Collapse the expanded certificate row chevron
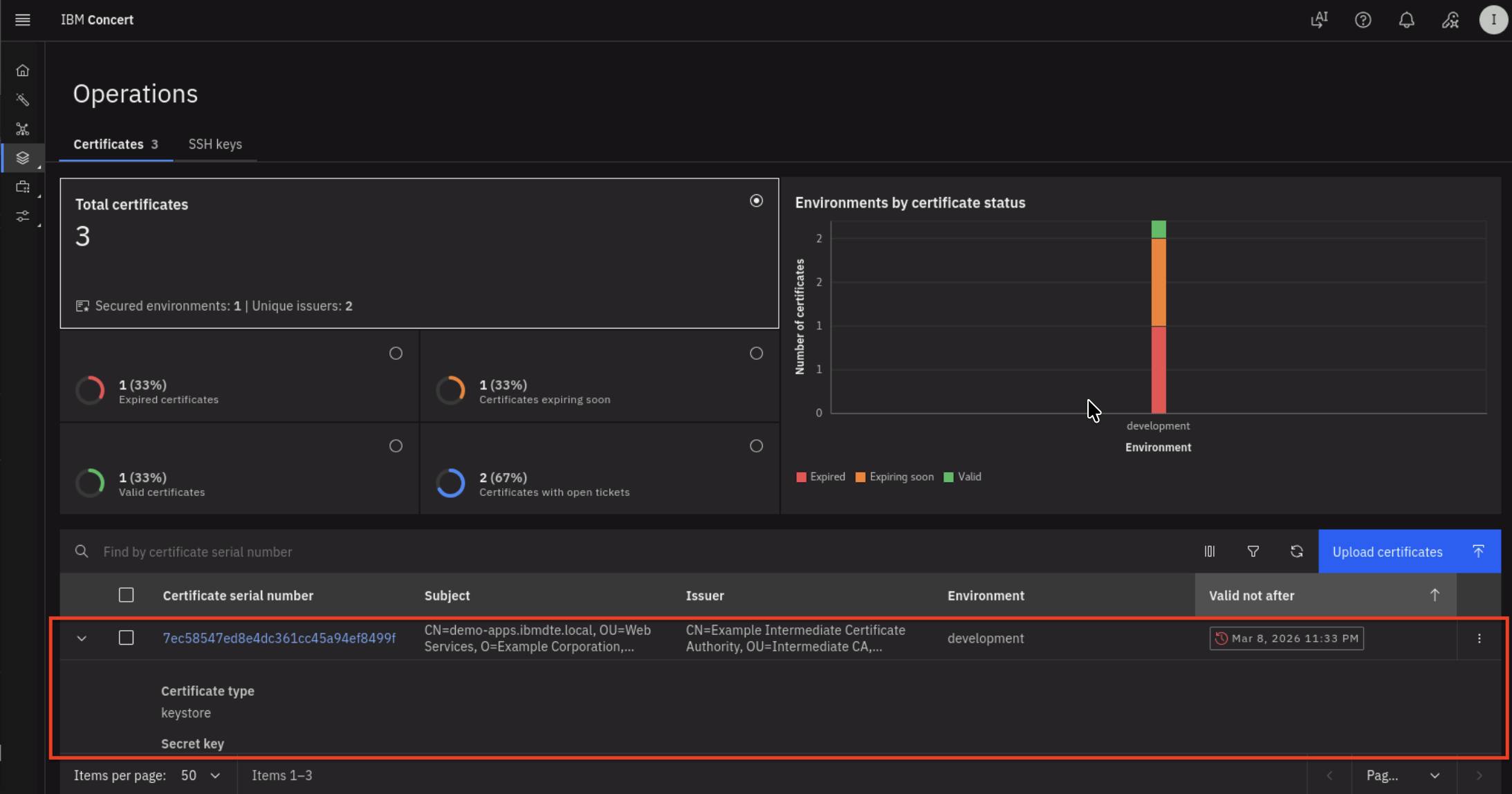1512x794 pixels. [82, 638]
